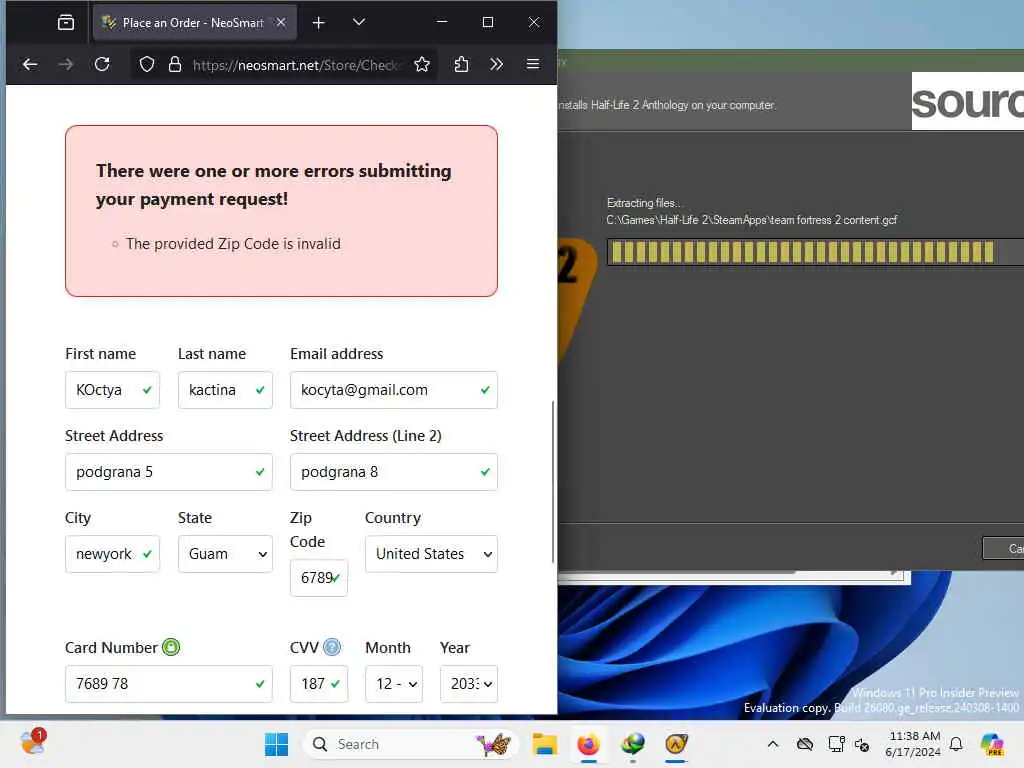Show hidden system tray icons
Viewport: 1024px width, 768px height.
click(773, 744)
